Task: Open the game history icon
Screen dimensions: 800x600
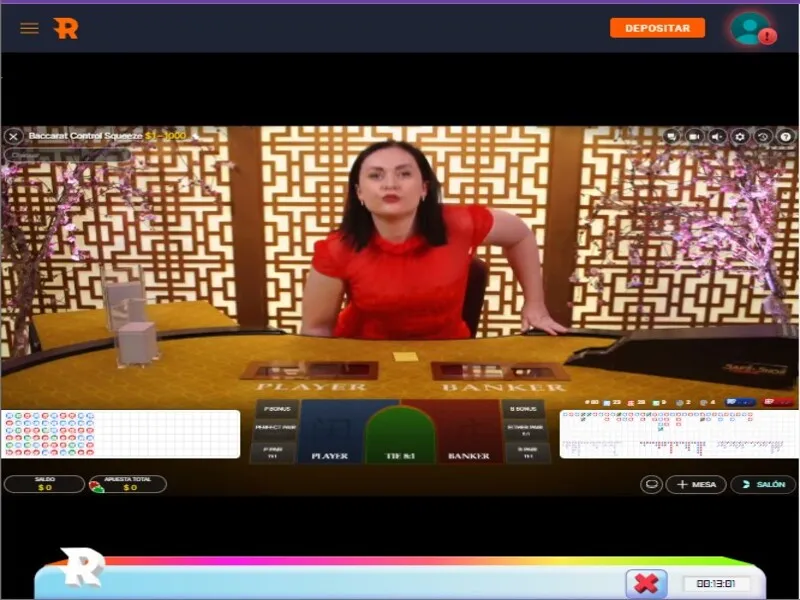Action: pos(763,137)
